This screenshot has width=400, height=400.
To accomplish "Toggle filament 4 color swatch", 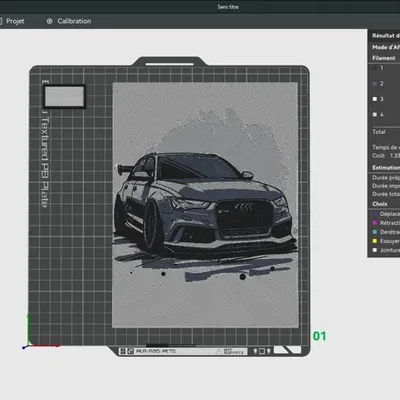I will [x=375, y=114].
